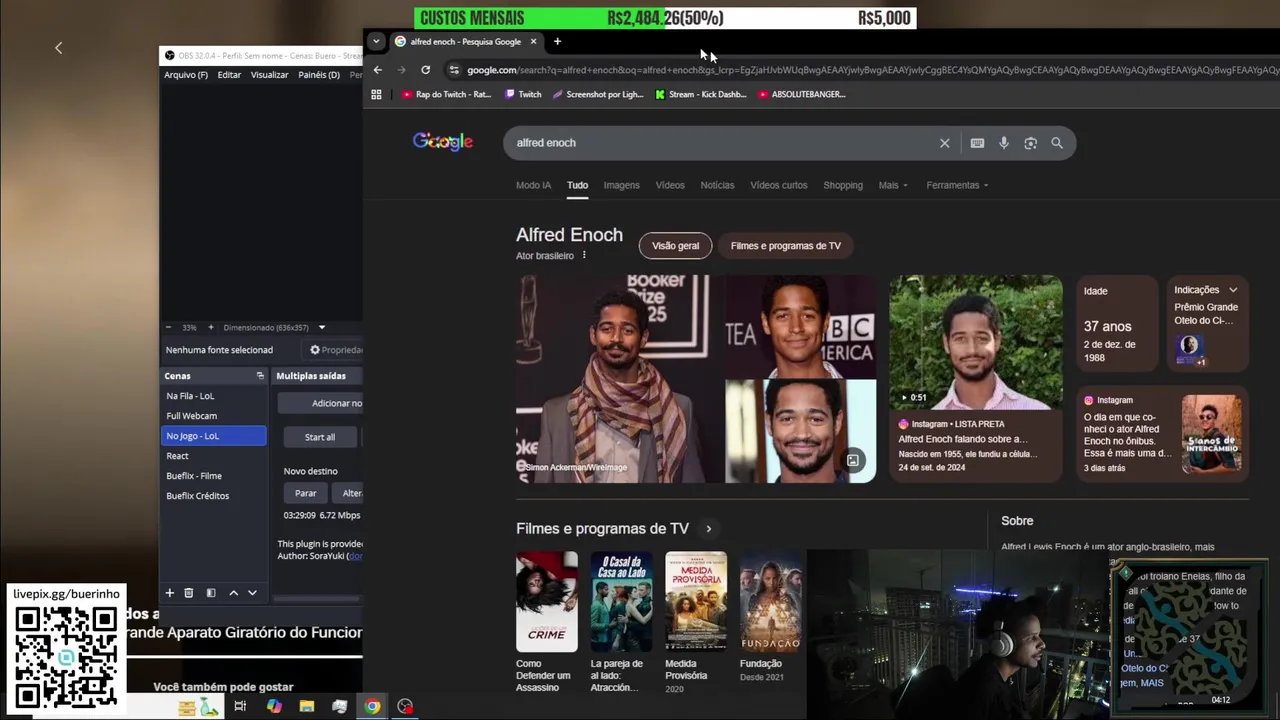
Task: Open the OBS Visualizar menu
Action: [269, 75]
